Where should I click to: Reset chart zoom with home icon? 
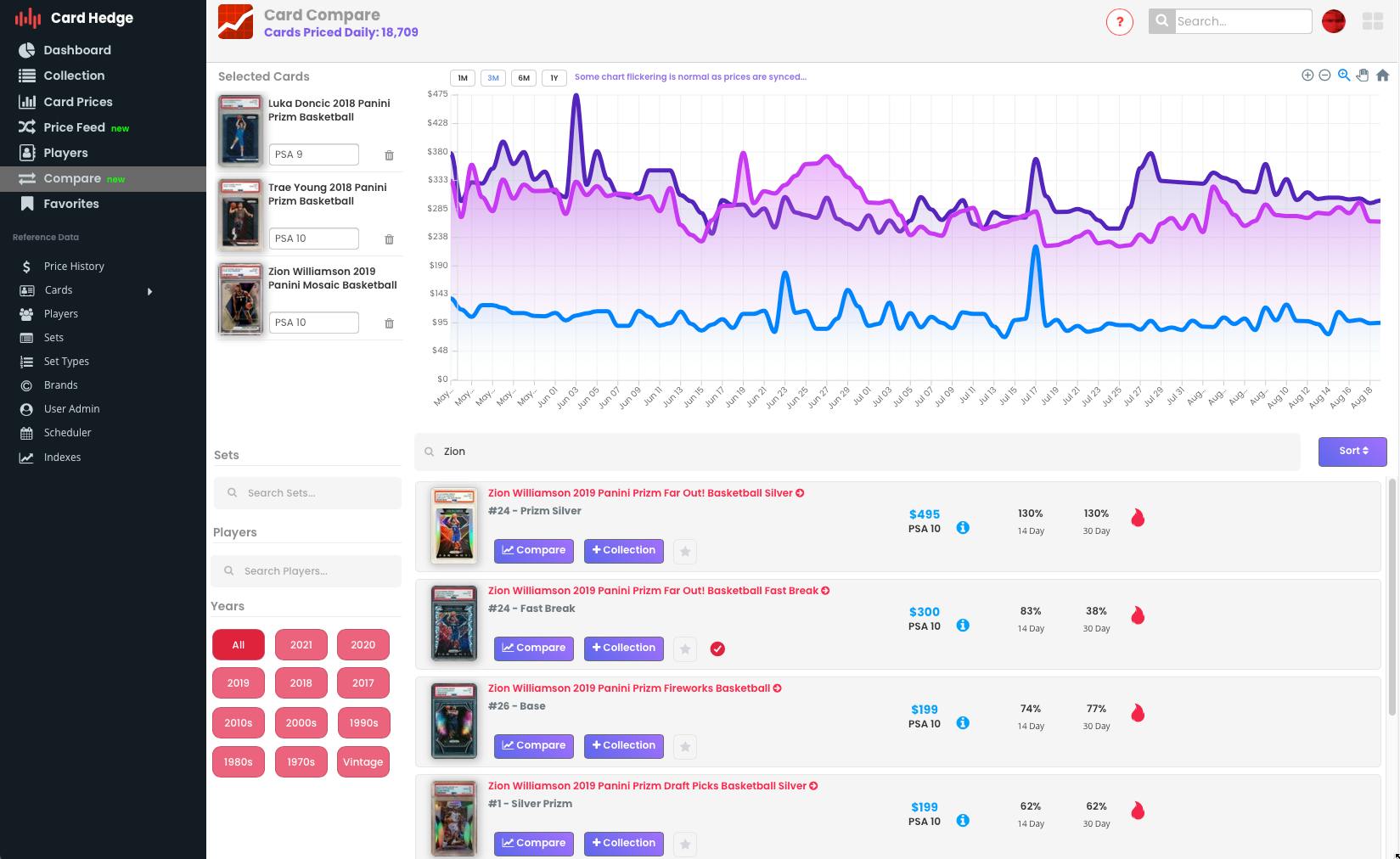coord(1382,76)
